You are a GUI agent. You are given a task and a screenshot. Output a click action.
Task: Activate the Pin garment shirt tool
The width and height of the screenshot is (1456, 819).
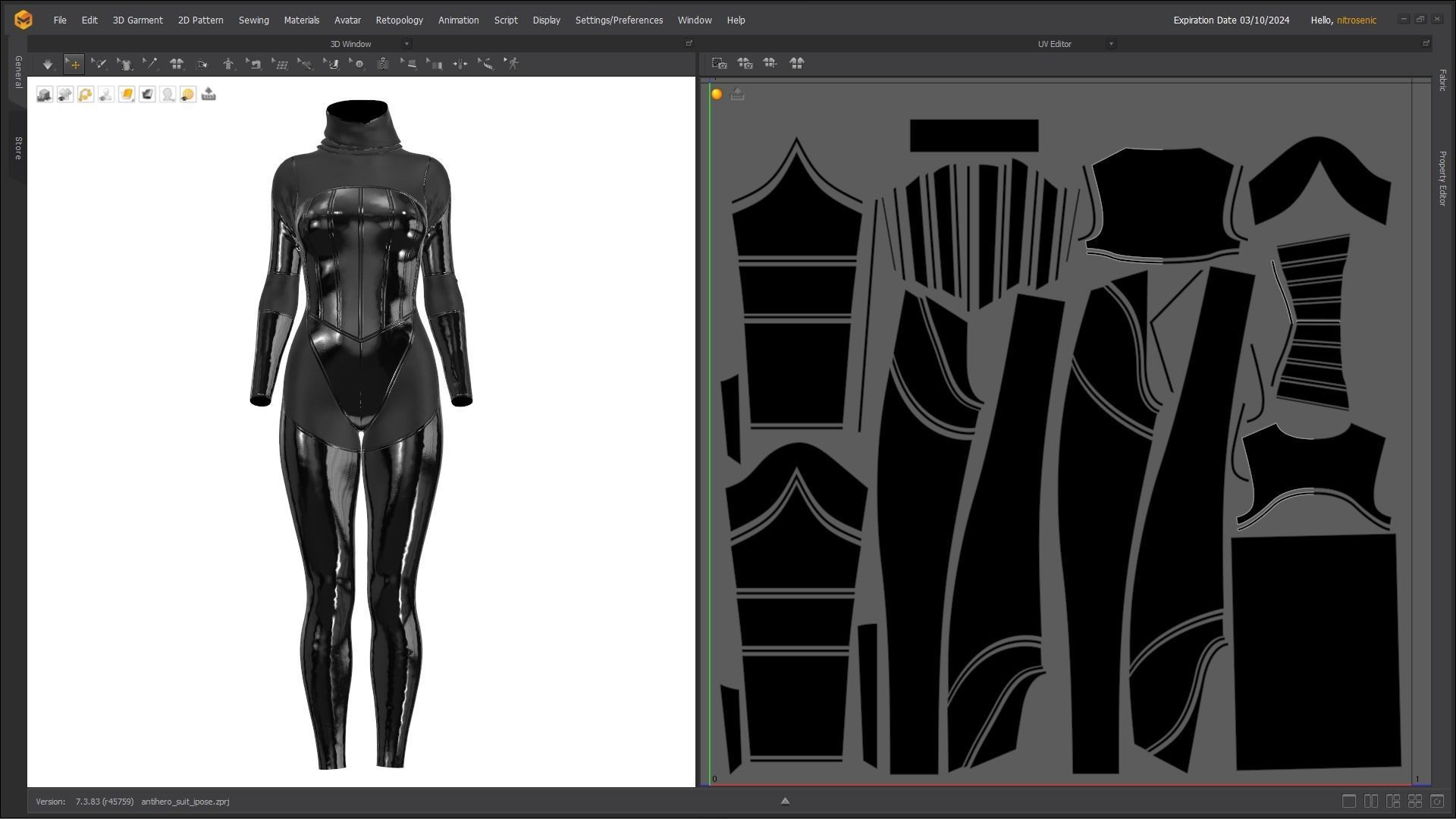125,64
